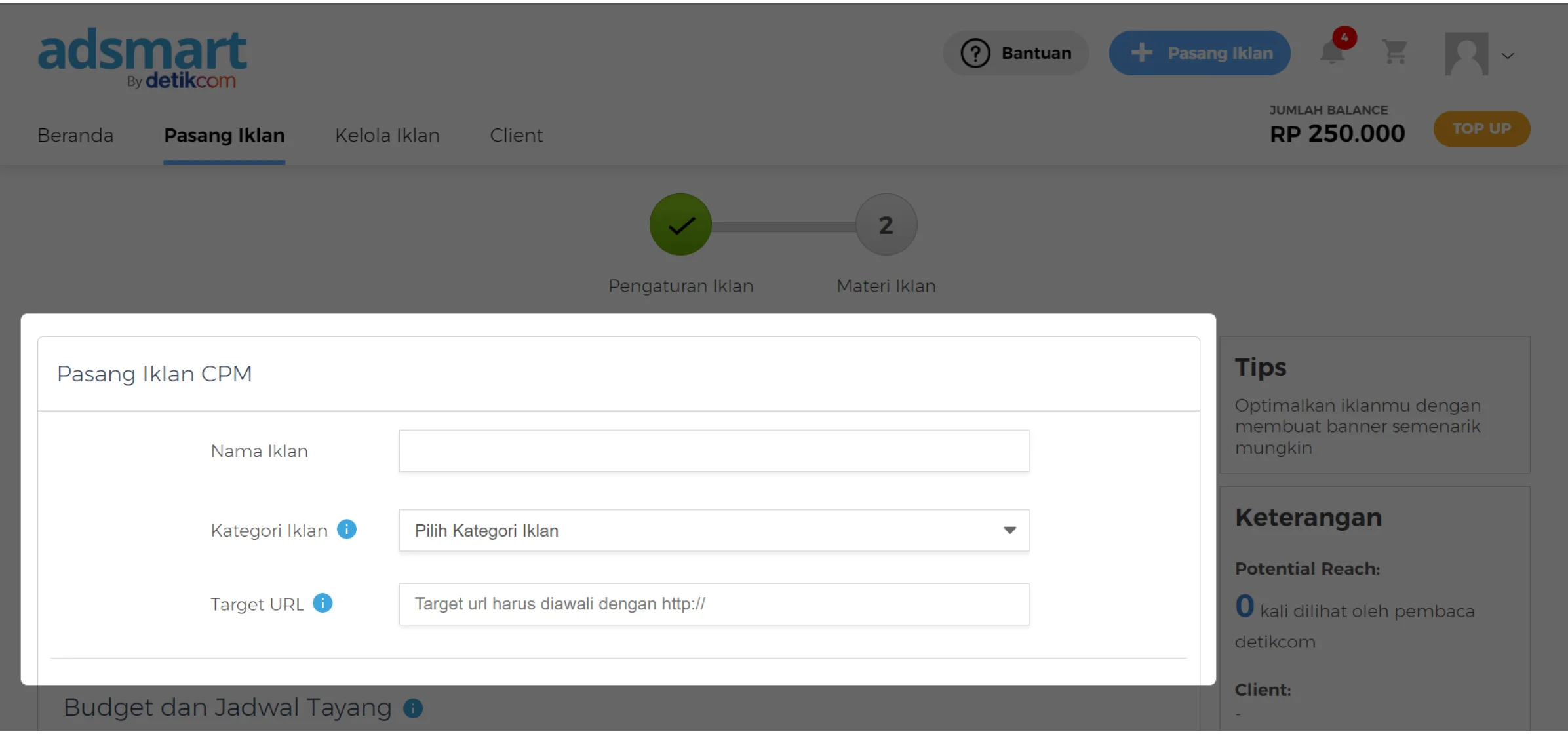Expand the account menu chevron
1568x734 pixels.
pos(1508,56)
